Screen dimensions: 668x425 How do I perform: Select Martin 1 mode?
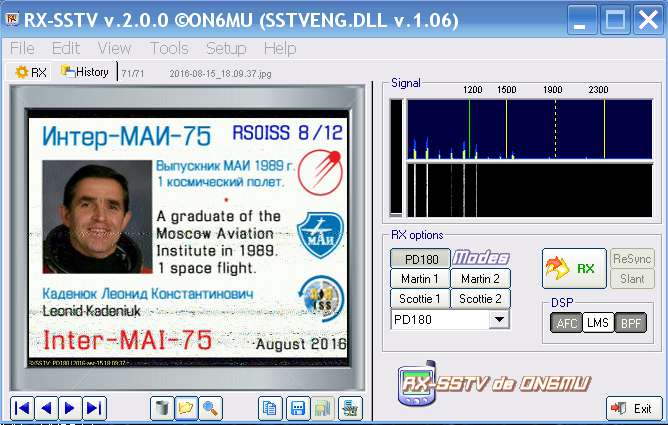pyautogui.click(x=420, y=279)
